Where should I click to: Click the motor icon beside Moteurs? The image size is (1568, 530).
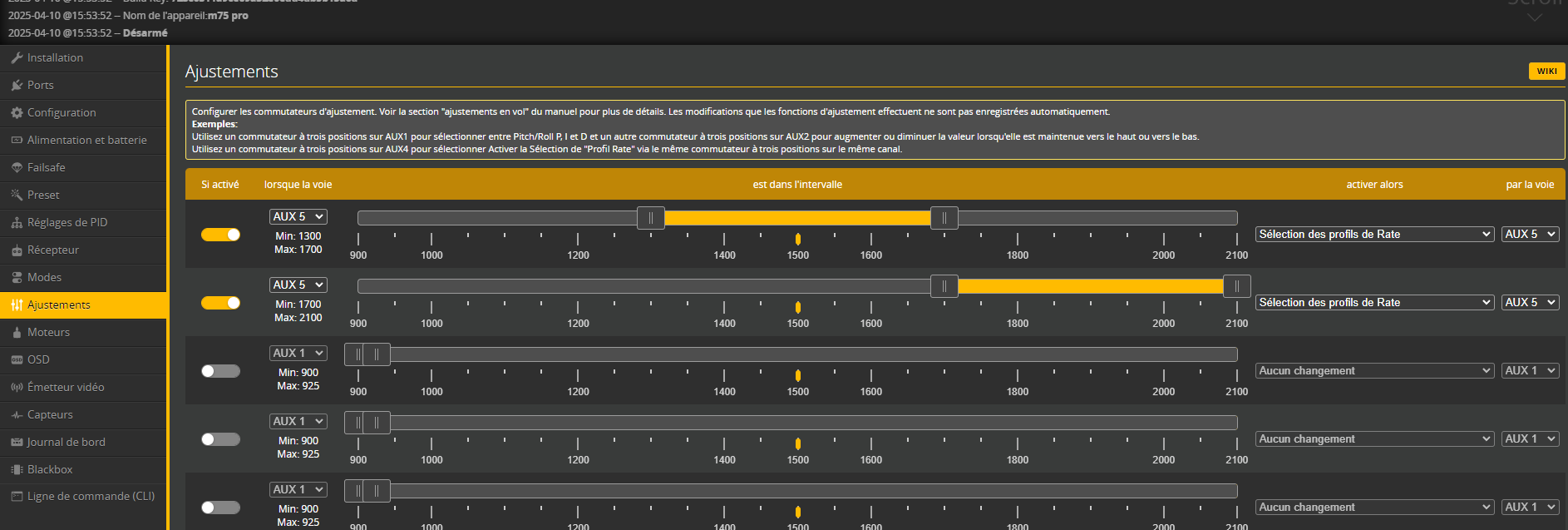(17, 333)
